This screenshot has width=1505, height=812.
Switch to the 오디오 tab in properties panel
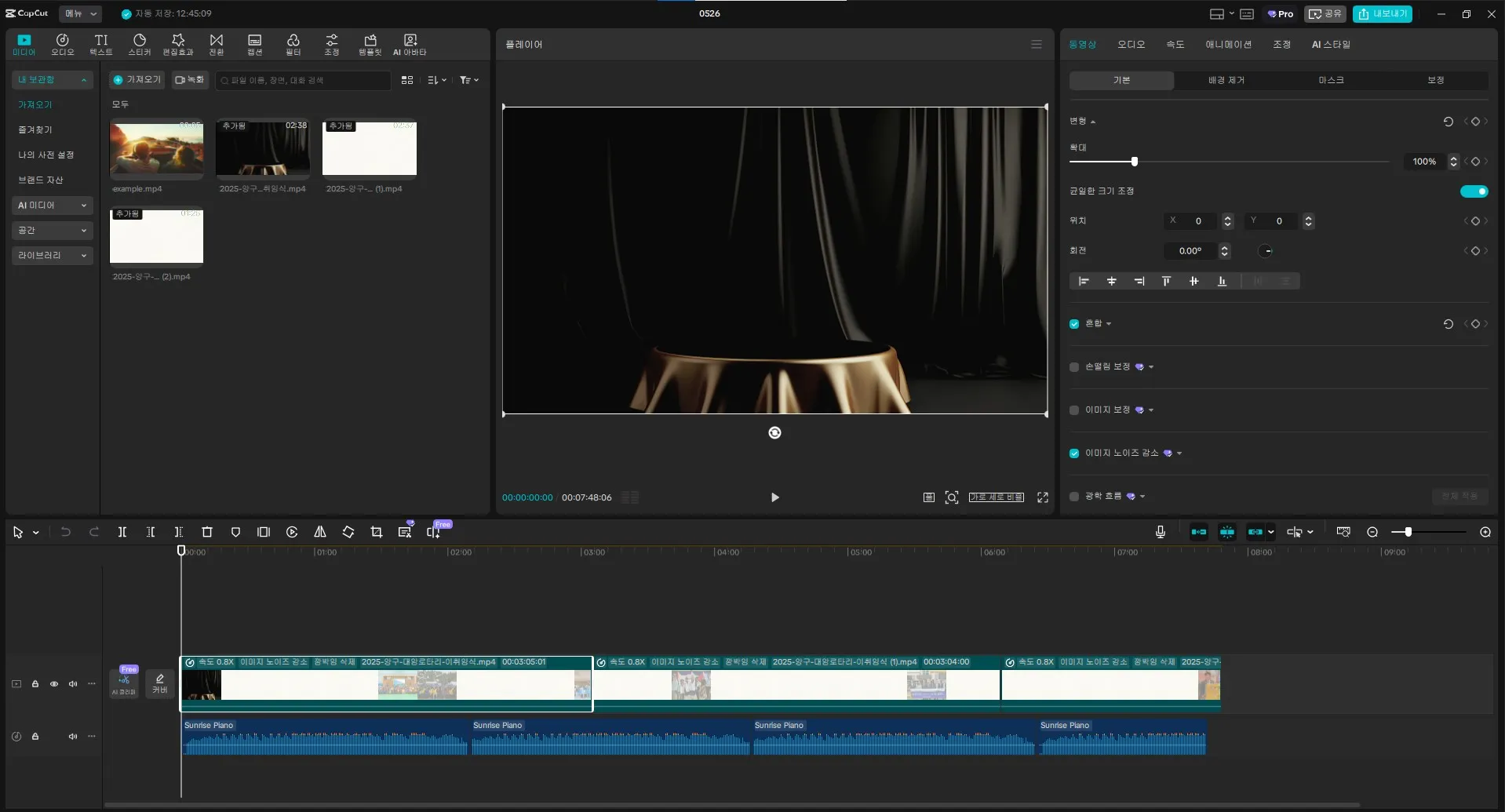(1131, 45)
